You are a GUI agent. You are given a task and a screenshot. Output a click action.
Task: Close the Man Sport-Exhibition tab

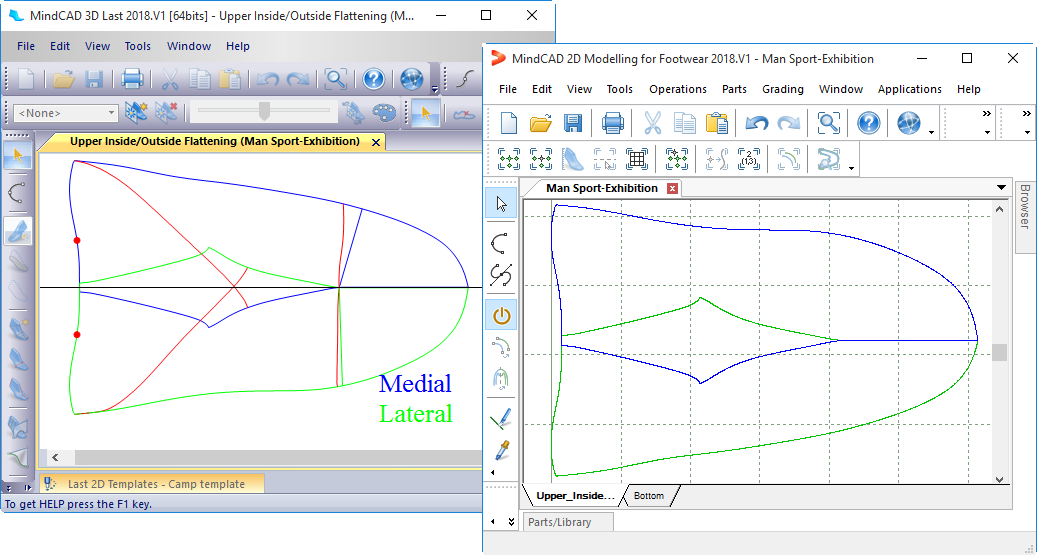[x=673, y=189]
